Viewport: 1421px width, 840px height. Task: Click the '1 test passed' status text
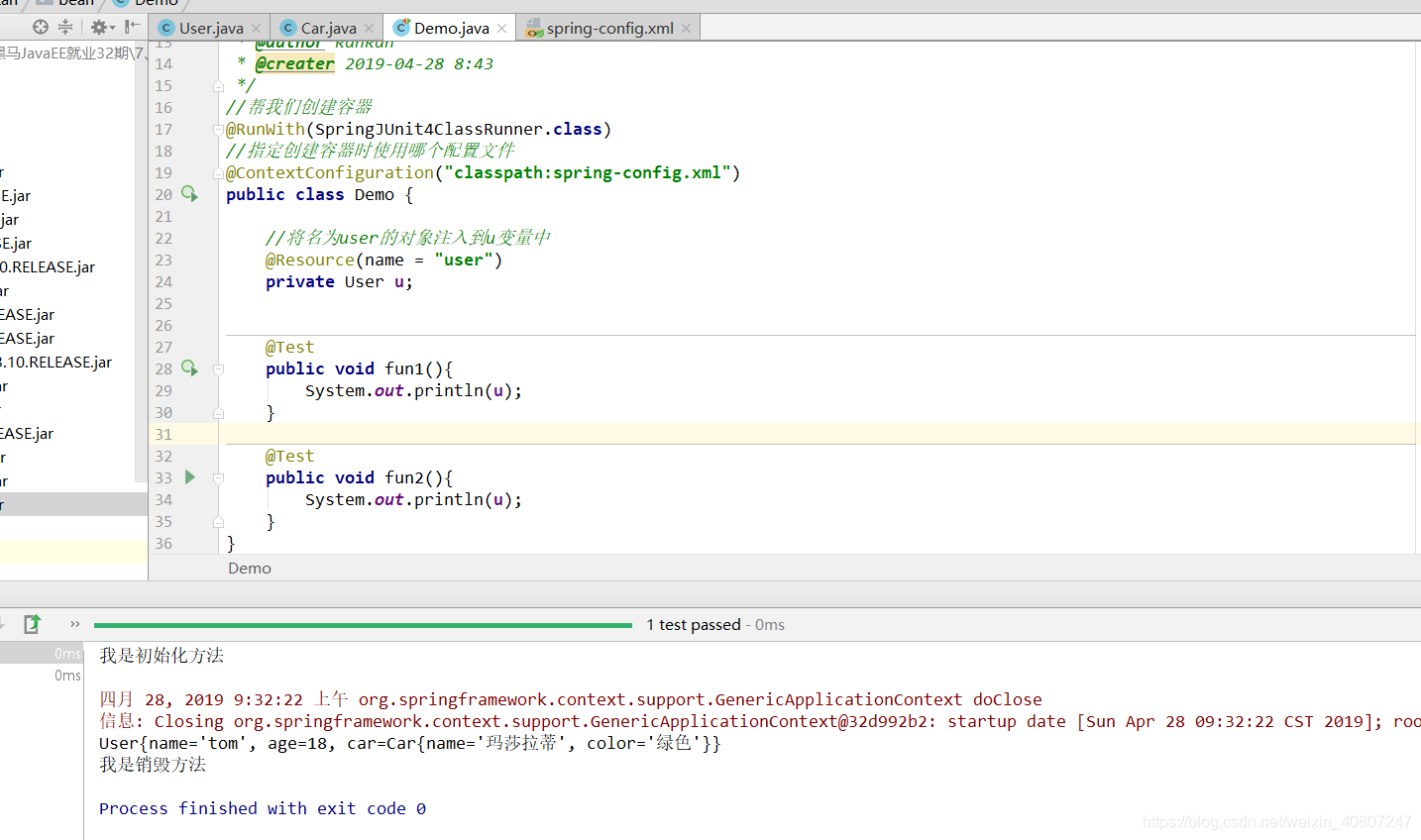(693, 624)
